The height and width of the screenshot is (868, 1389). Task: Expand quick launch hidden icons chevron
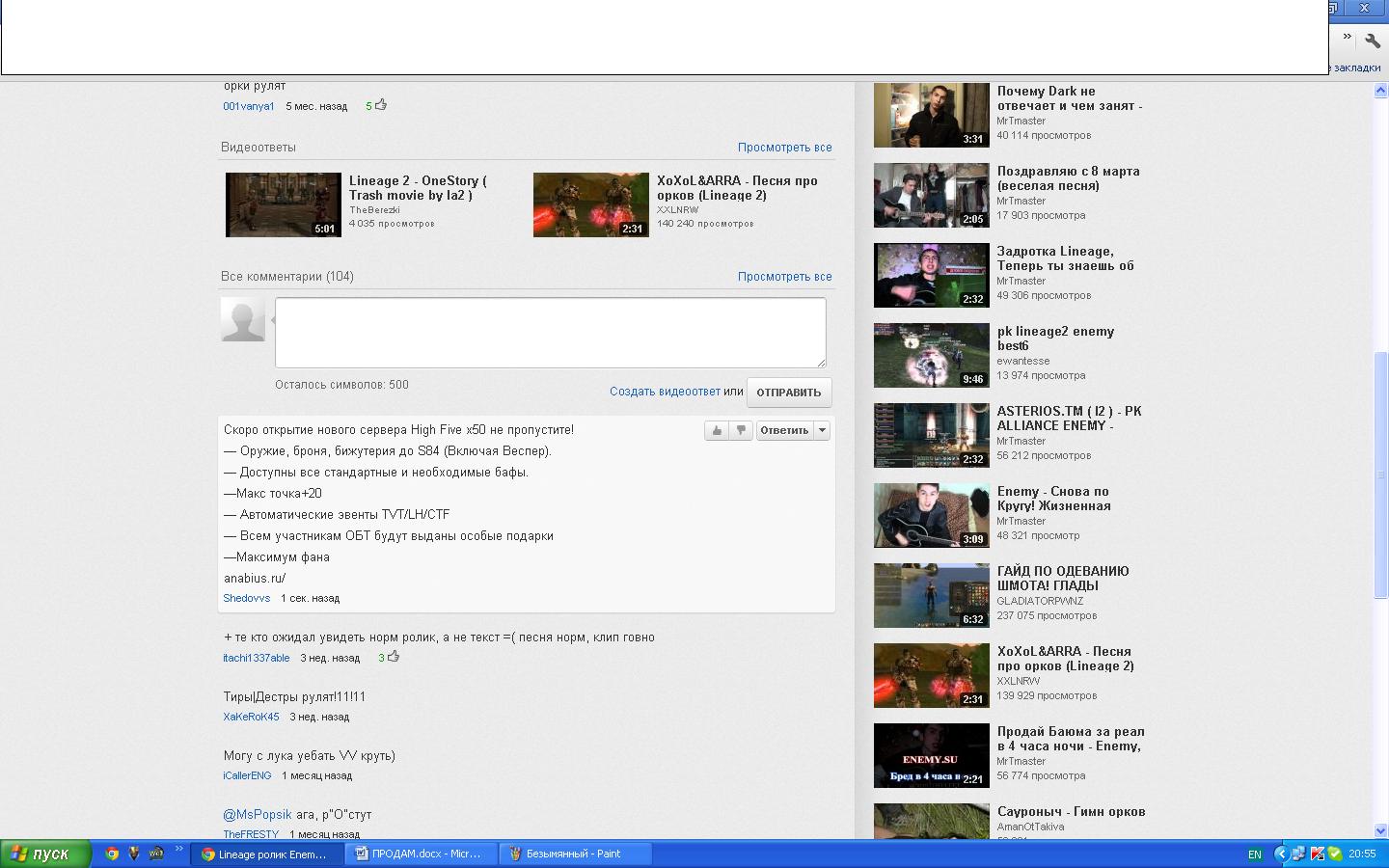[178, 850]
